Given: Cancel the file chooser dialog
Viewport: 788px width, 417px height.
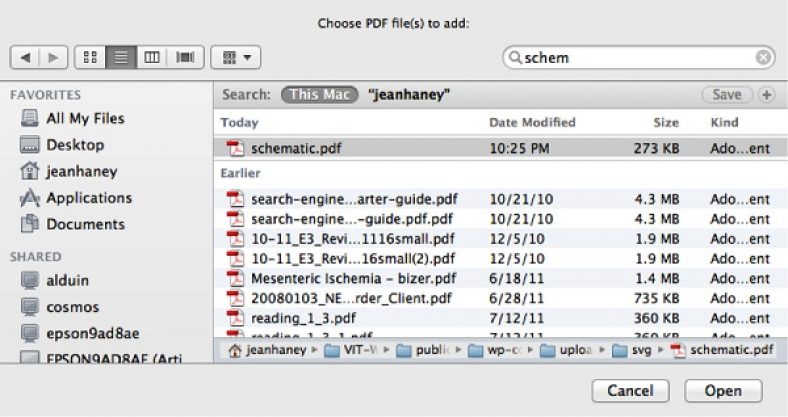Looking at the screenshot, I should pos(630,391).
